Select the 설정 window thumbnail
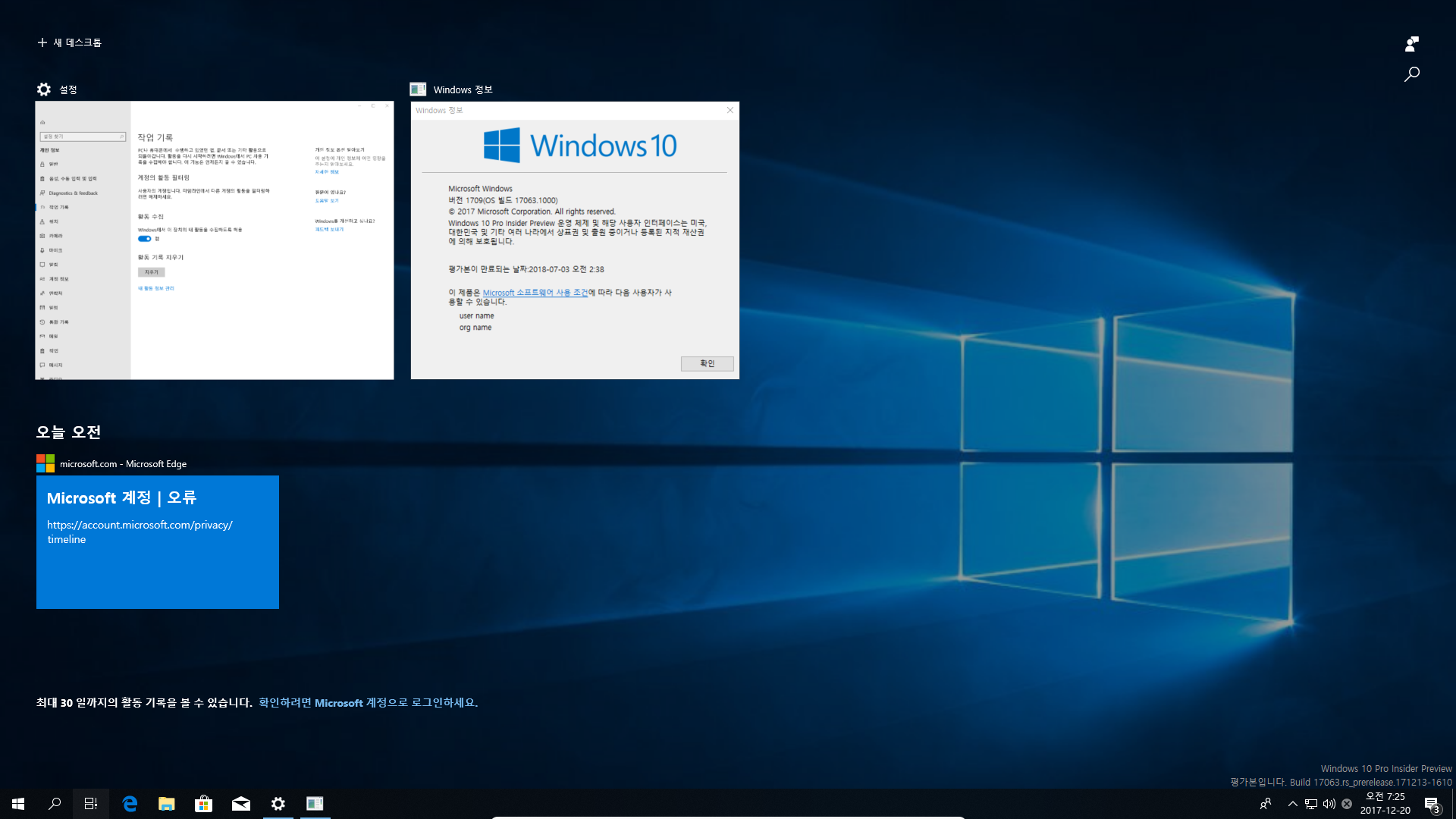This screenshot has height=819, width=1456. (x=215, y=240)
